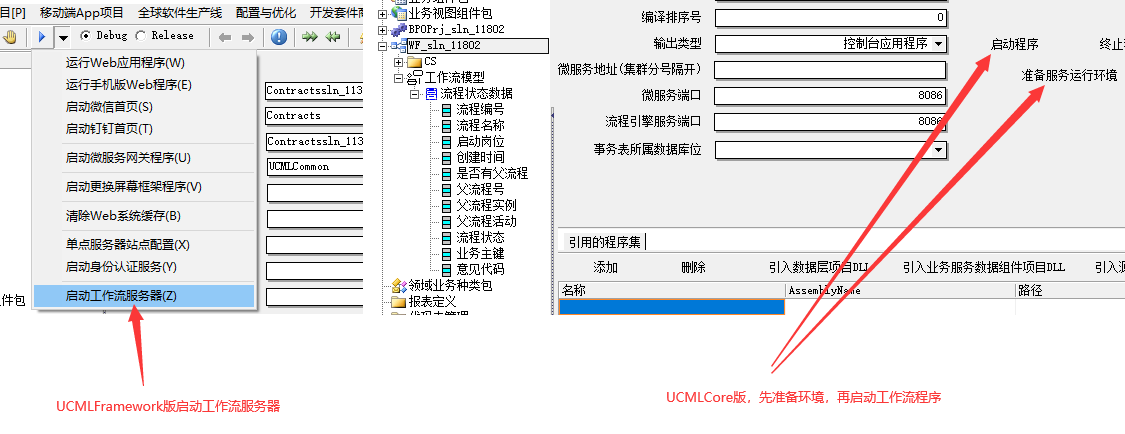
Task: Collapse the 流程状态数据 node
Action: coord(414,94)
